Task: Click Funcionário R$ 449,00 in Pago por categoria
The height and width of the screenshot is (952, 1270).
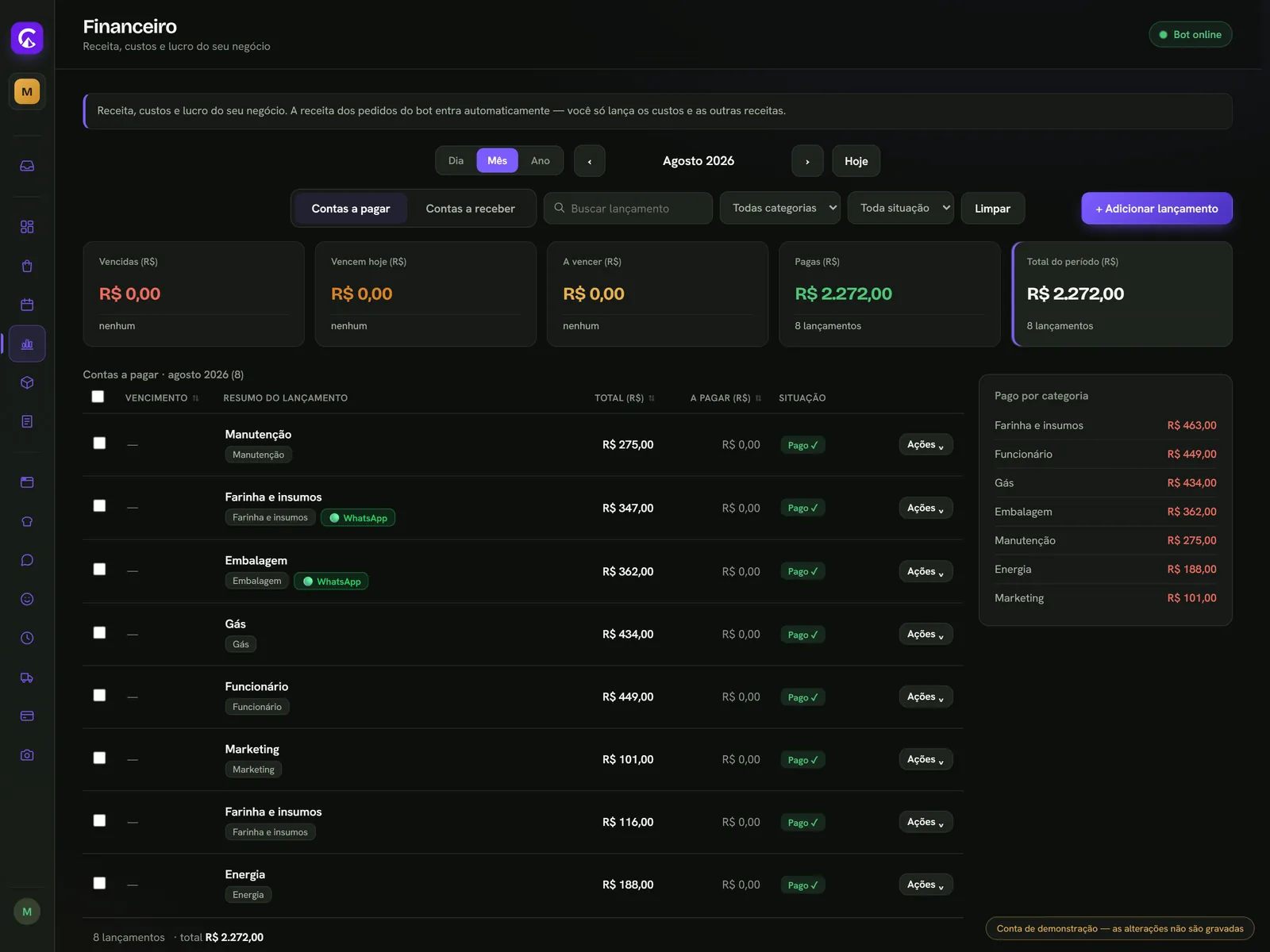Action: click(1105, 454)
